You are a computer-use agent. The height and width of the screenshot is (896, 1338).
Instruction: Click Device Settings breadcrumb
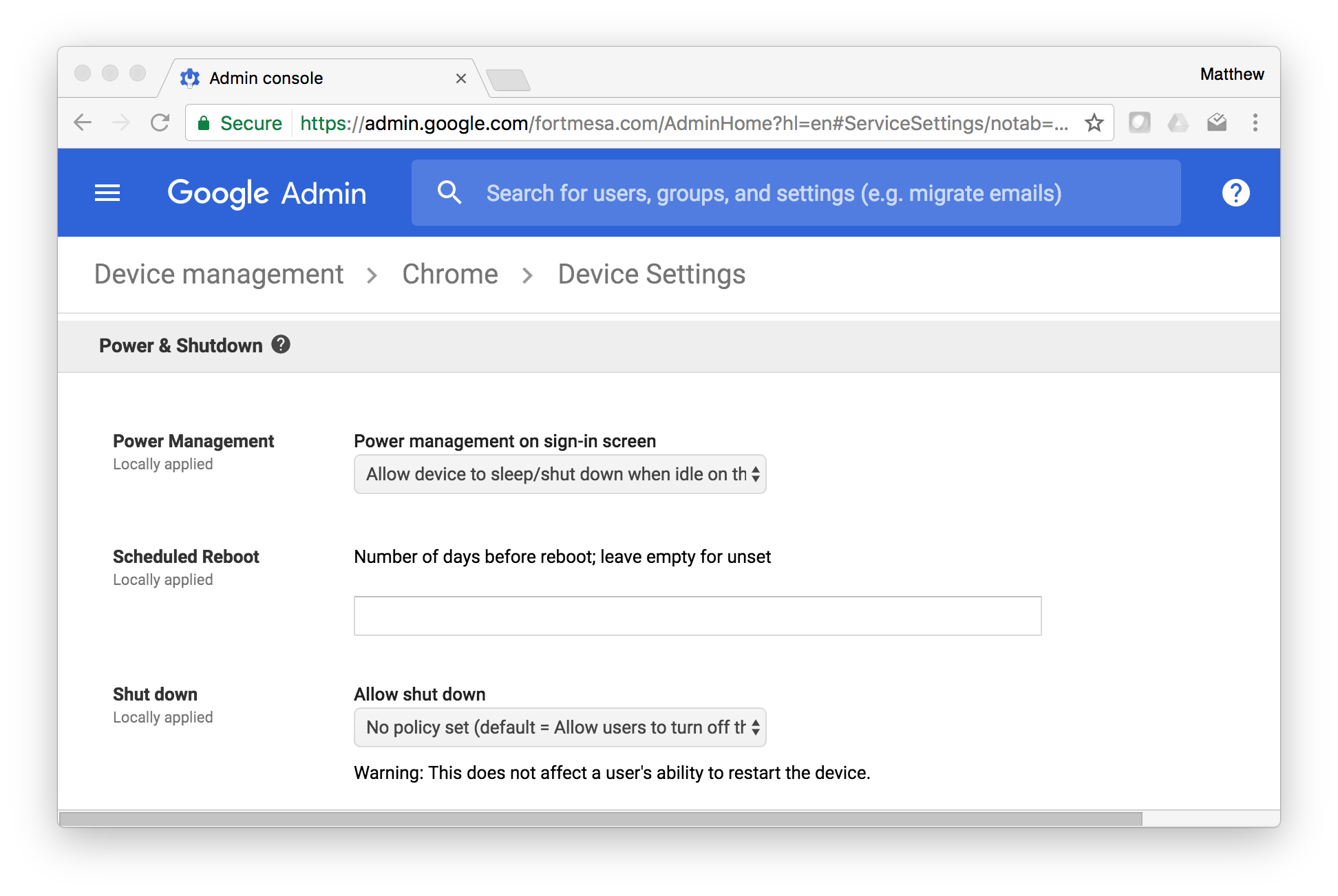(x=652, y=274)
